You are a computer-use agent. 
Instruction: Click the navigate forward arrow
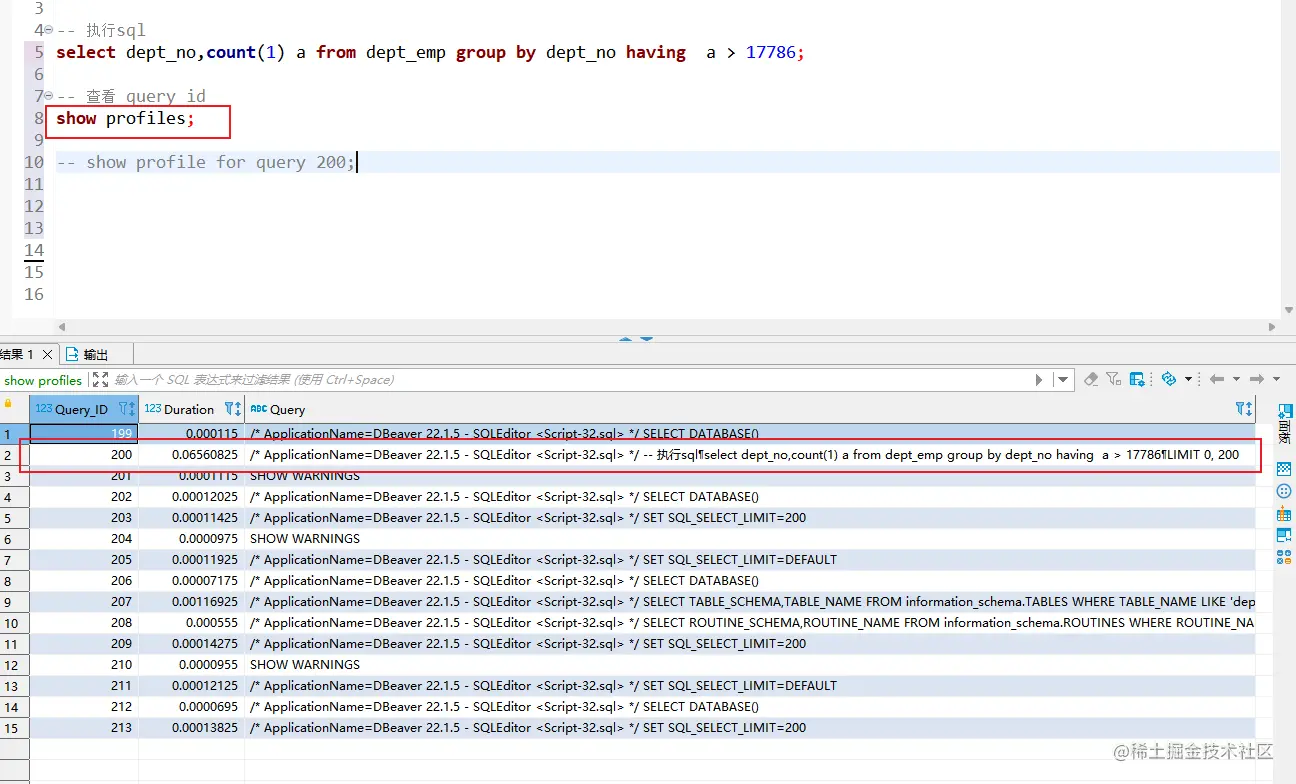tap(1258, 379)
